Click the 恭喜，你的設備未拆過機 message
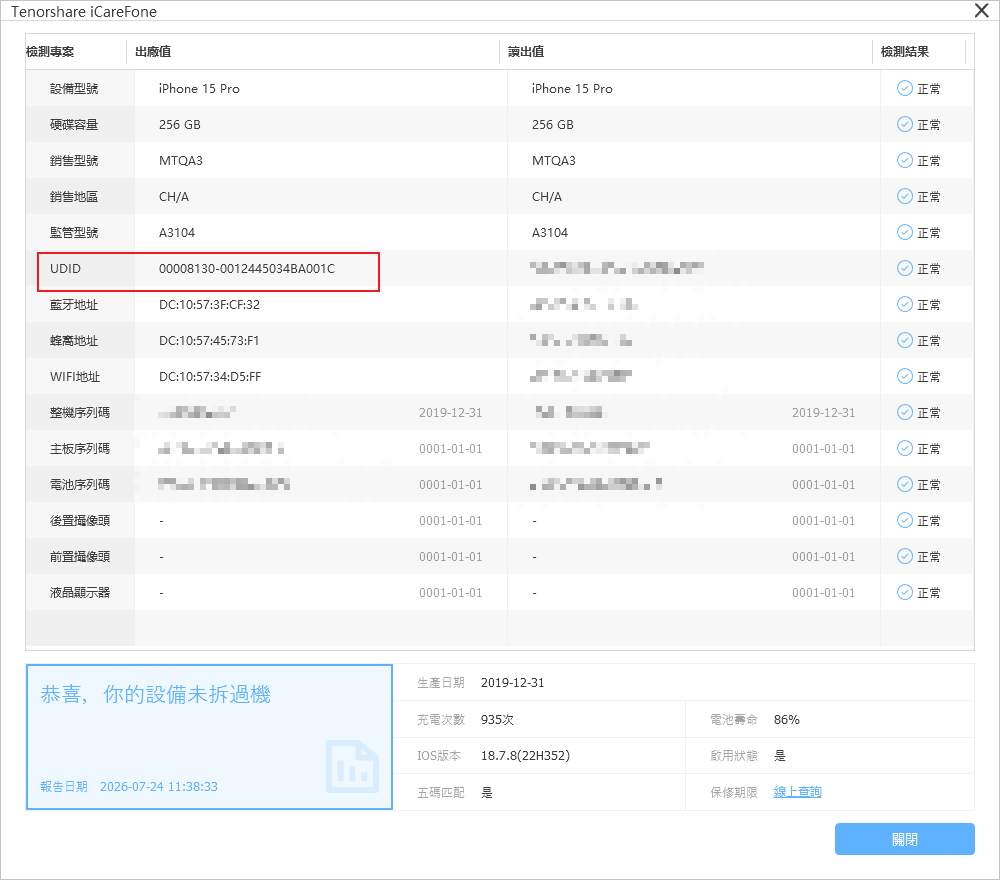 click(156, 694)
